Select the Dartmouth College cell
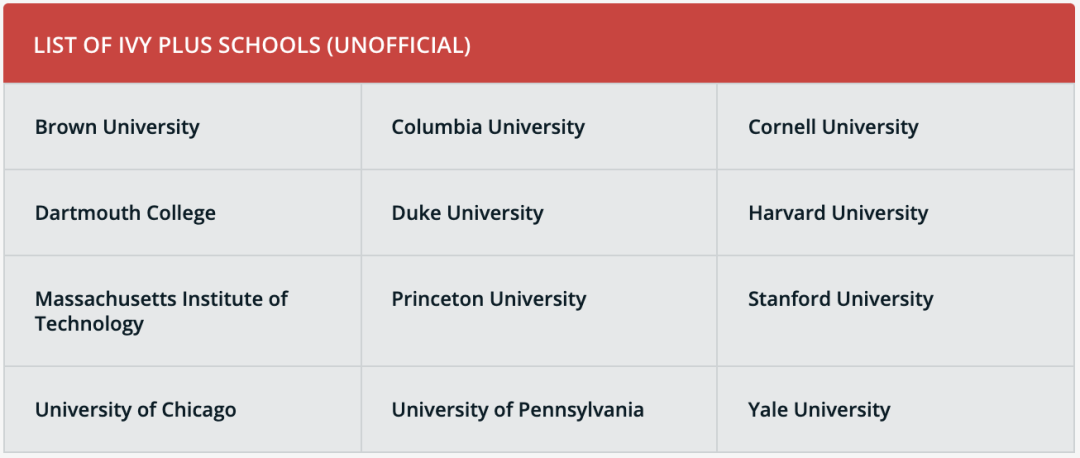This screenshot has height=458, width=1080. coord(182,213)
